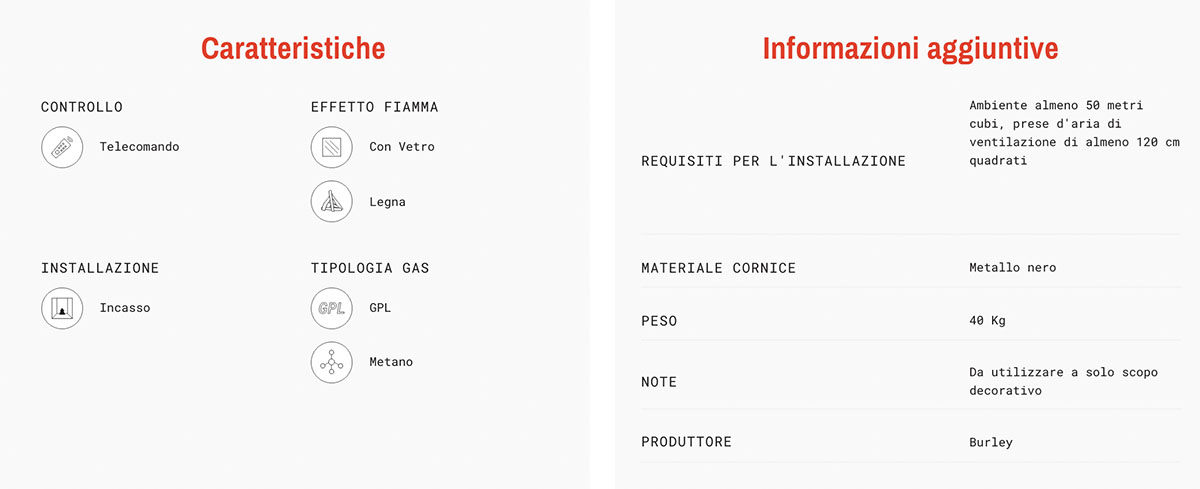Select the Legna text label
Screen dimensions: 1200x489
(387, 202)
